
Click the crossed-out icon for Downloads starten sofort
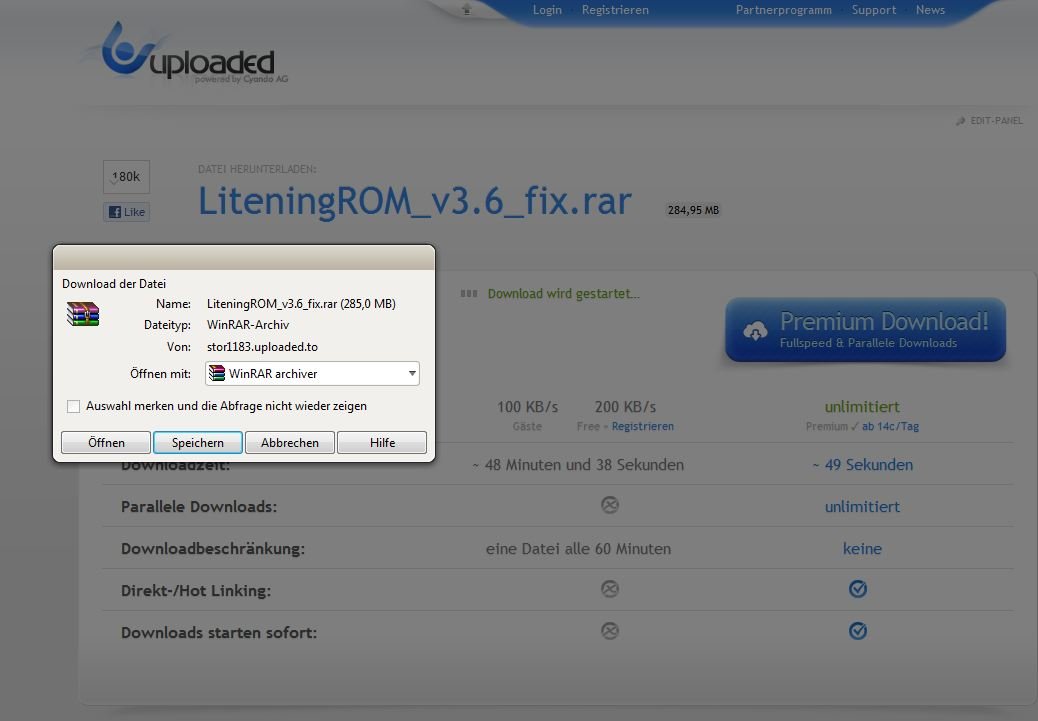610,631
